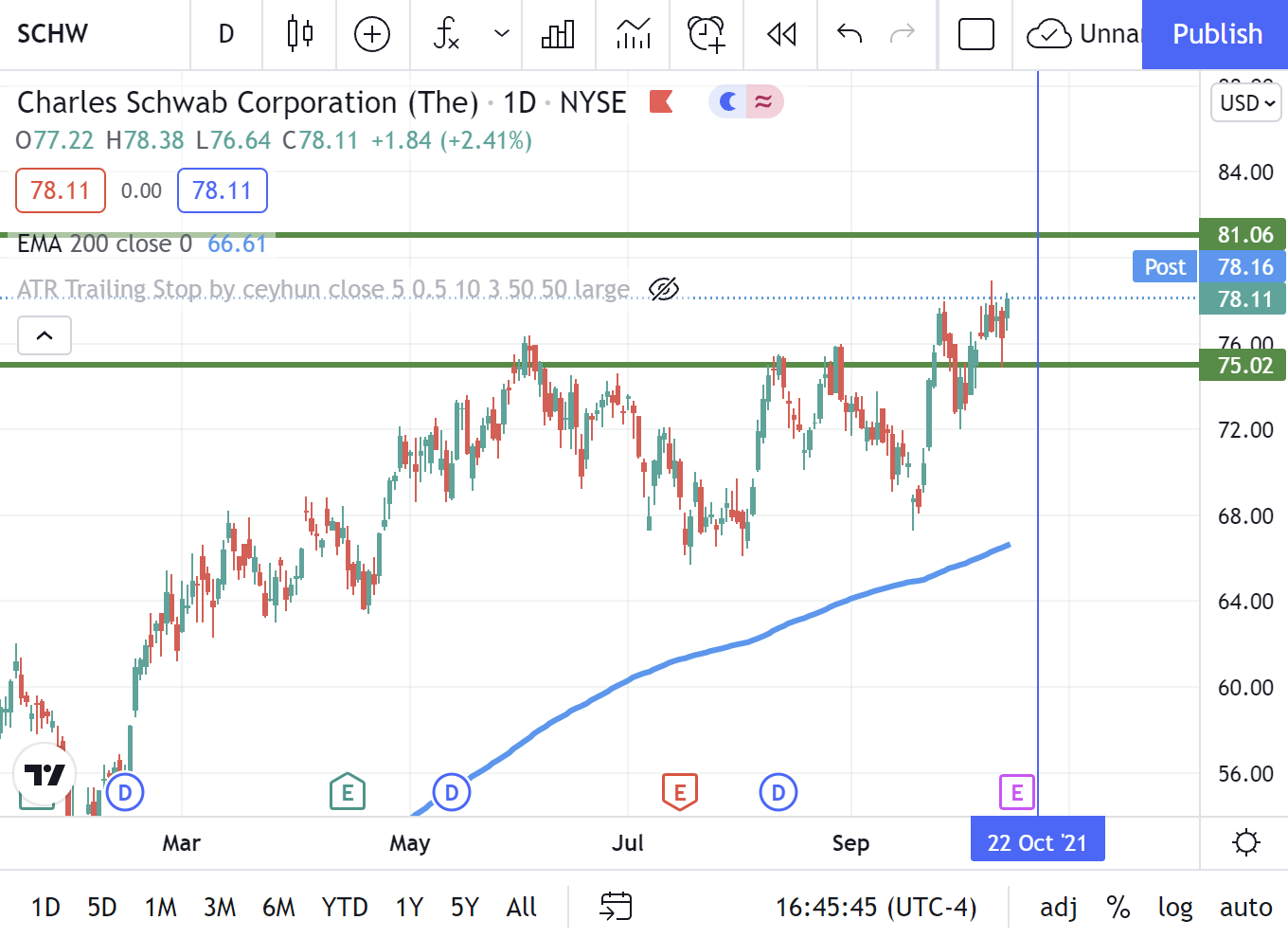Select the All time range tab
The image size is (1288, 938).
[x=521, y=907]
